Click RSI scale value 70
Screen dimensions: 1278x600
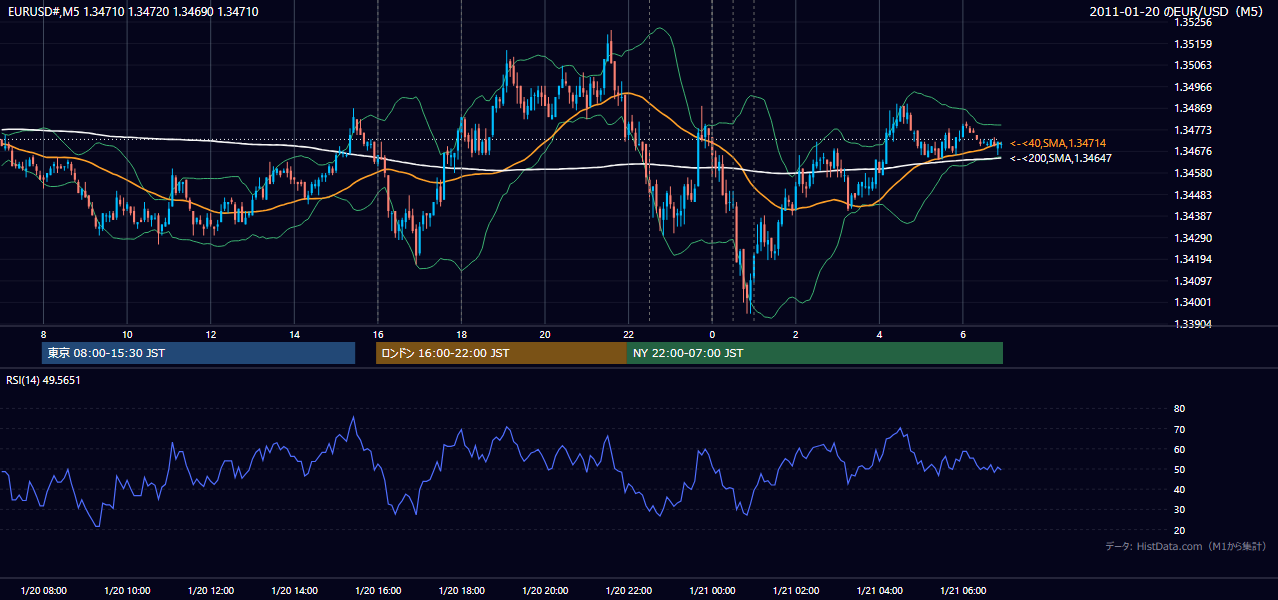(x=1179, y=429)
